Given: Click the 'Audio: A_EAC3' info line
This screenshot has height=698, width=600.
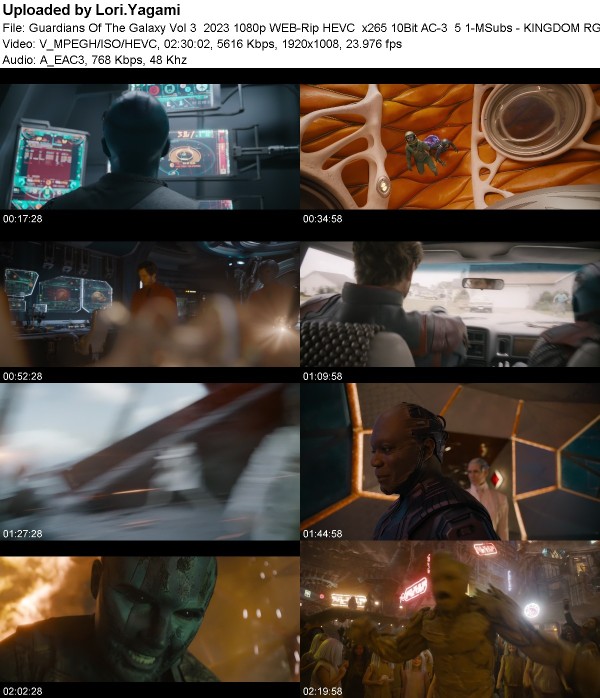Looking at the screenshot, I should 94,60.
